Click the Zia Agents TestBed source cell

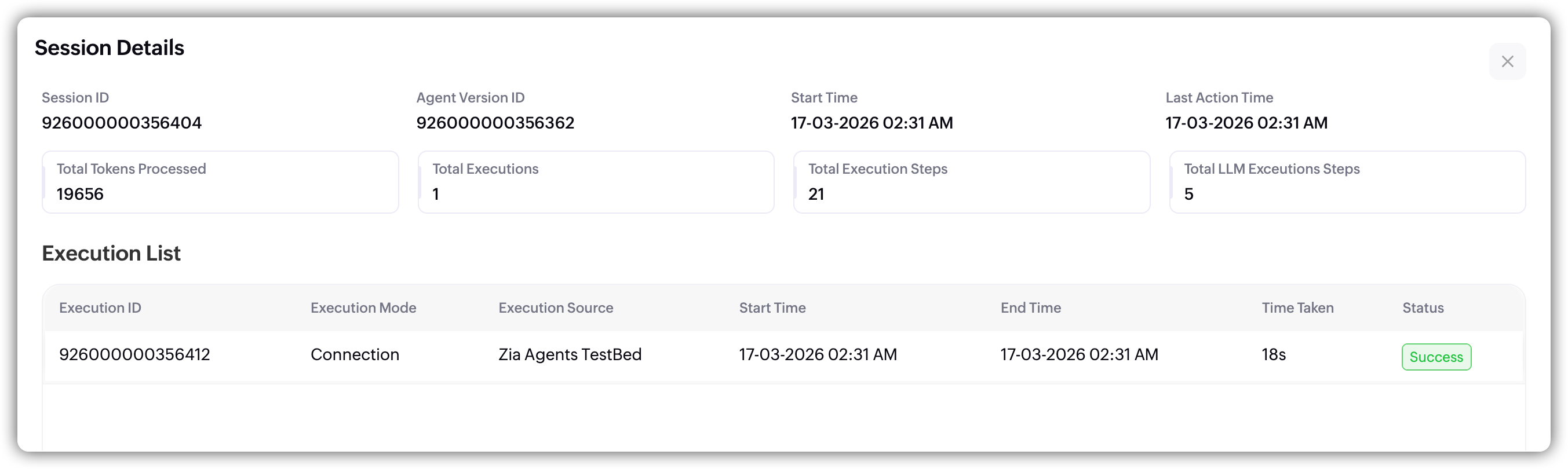[570, 354]
